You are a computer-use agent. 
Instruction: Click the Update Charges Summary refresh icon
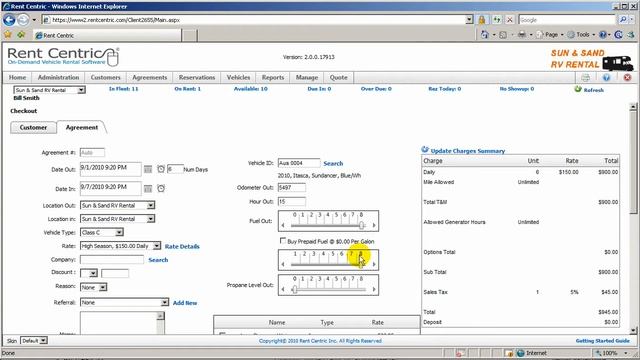pyautogui.click(x=425, y=150)
